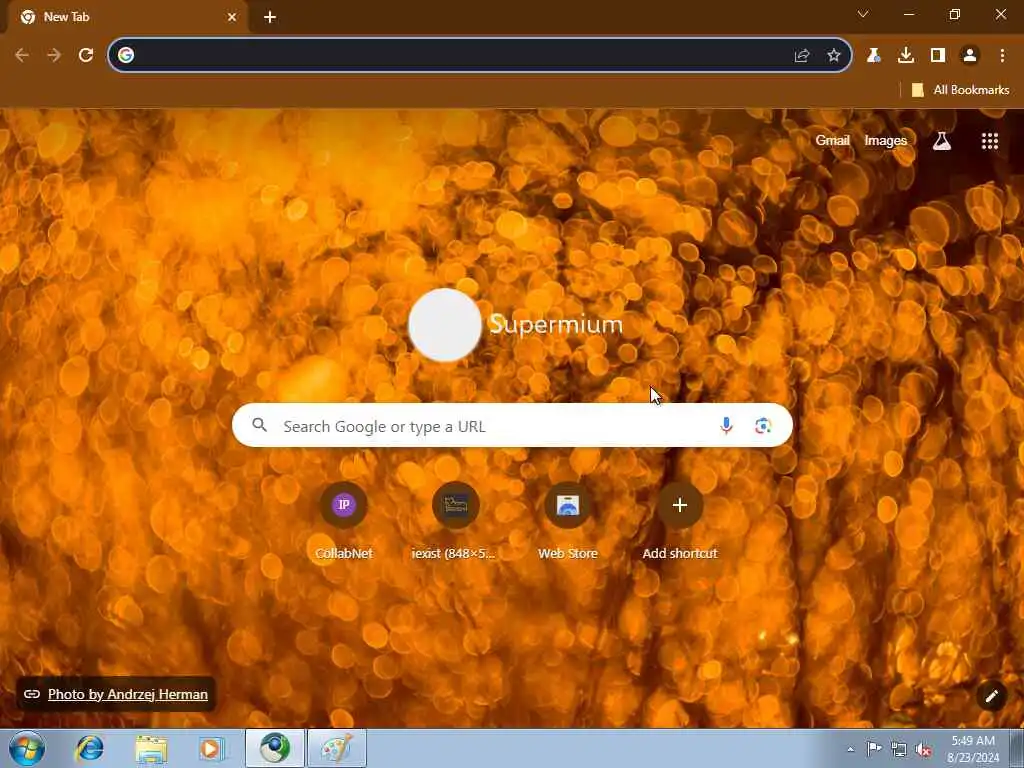Viewport: 1024px width, 768px height.
Task: Show hidden system tray icons
Action: 850,750
